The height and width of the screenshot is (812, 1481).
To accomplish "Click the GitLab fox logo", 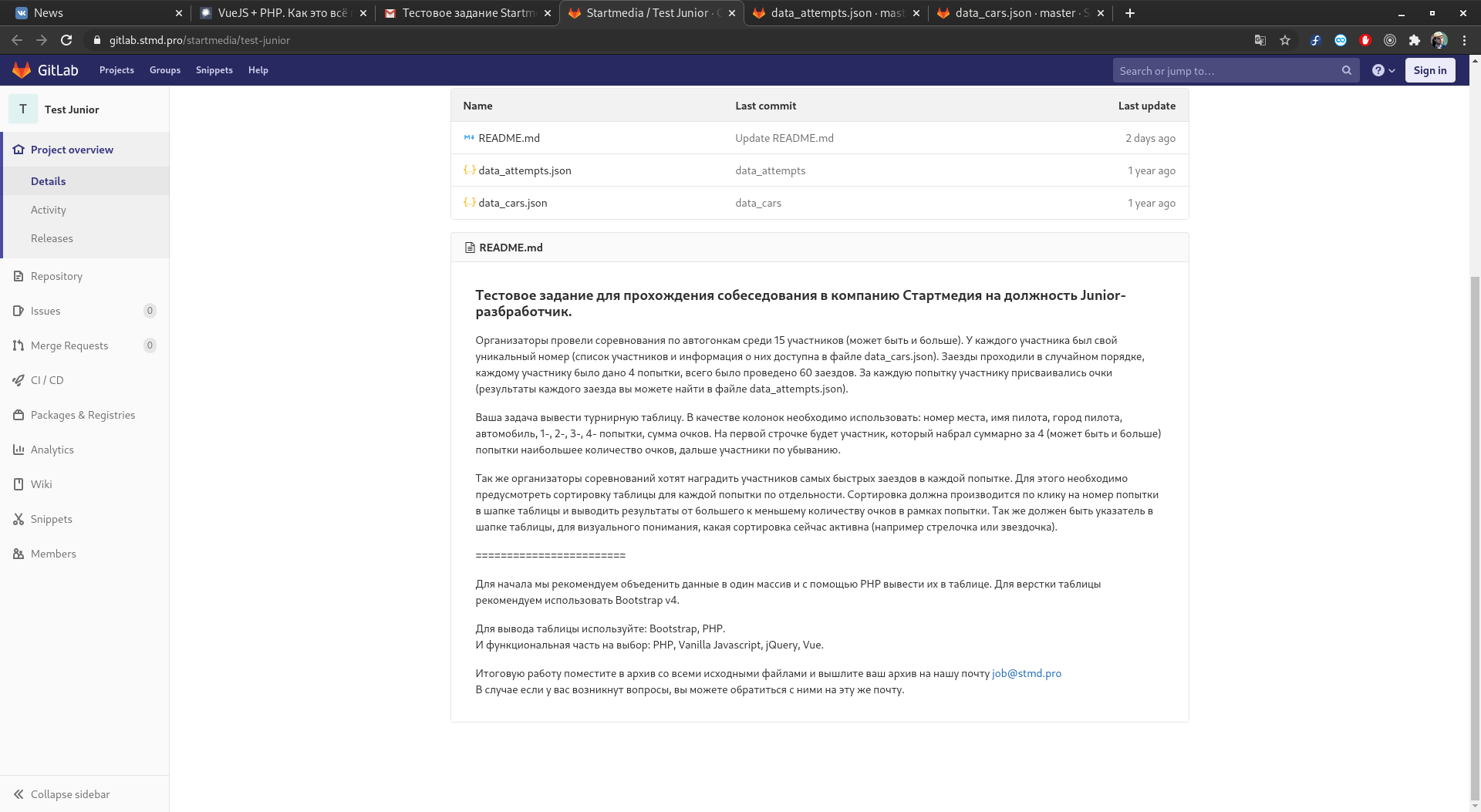I will click(22, 70).
